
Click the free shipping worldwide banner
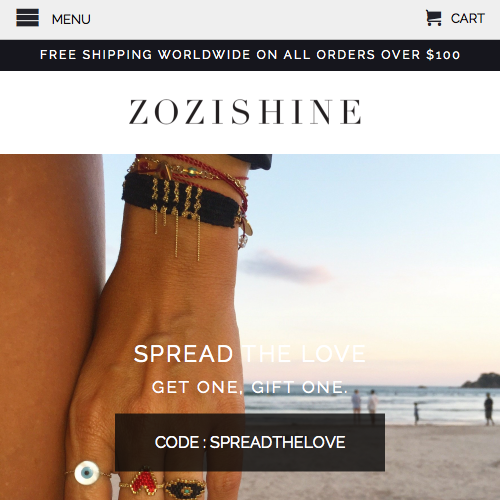[x=250, y=55]
